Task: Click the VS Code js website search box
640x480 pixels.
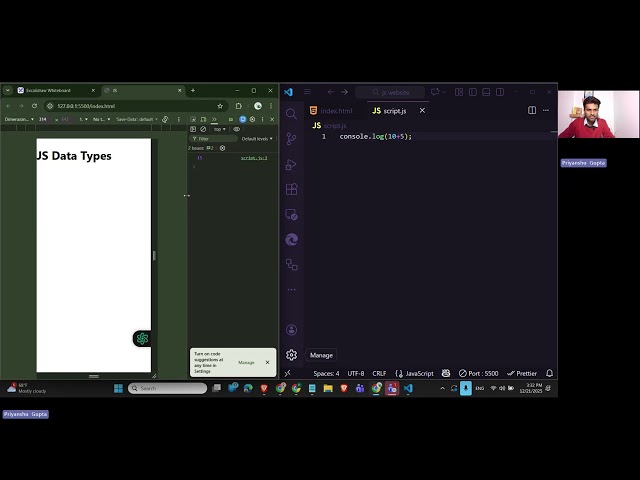Action: tap(390, 92)
